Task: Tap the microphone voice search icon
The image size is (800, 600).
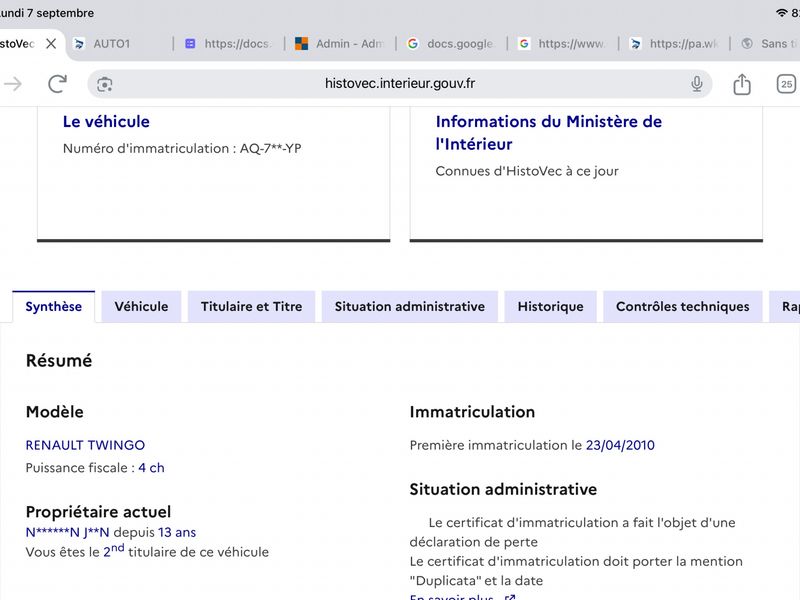Action: point(696,84)
